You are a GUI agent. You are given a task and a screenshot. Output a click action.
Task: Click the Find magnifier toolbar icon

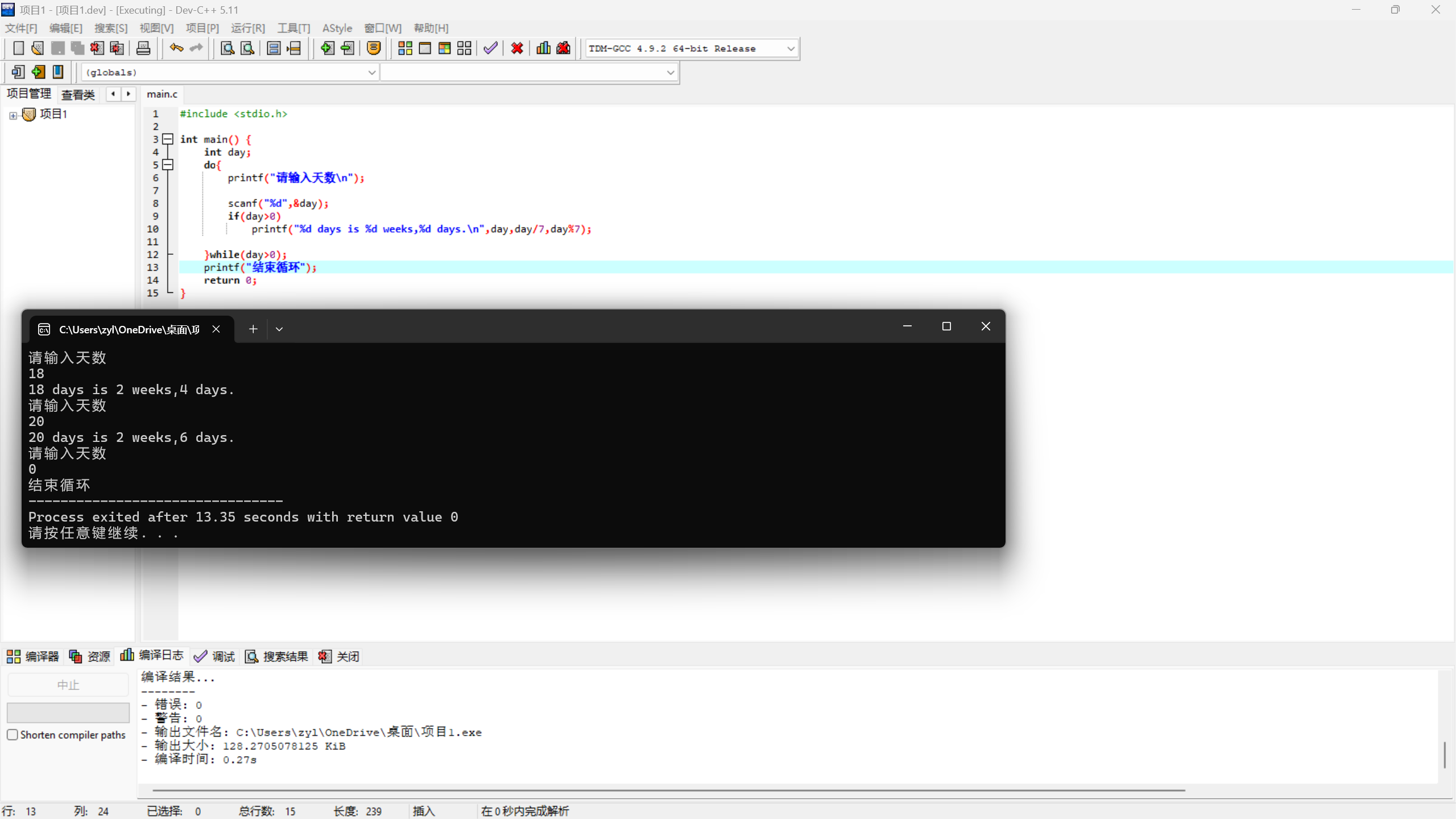pos(227,48)
